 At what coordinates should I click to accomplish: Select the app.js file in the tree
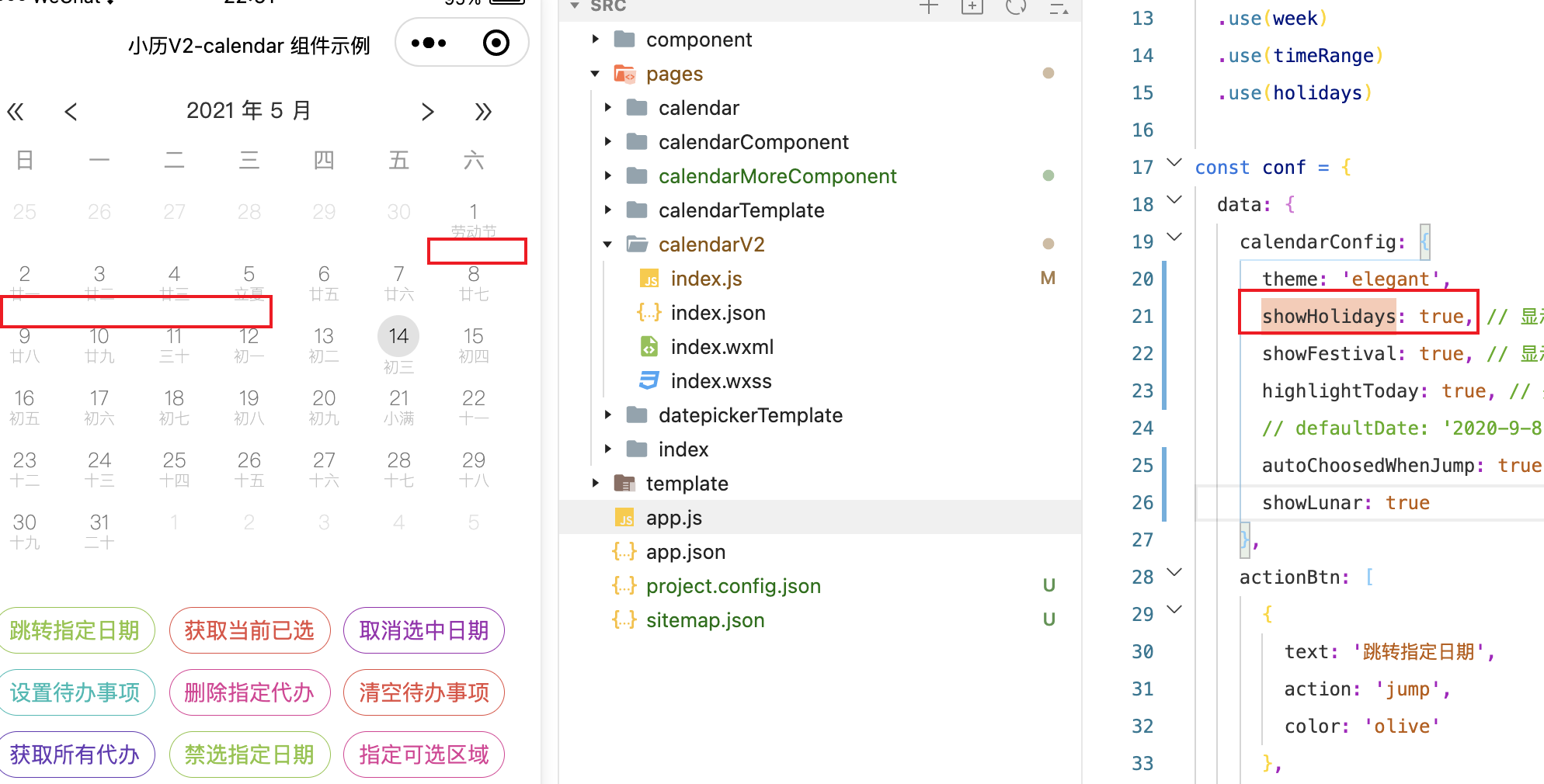[x=673, y=517]
